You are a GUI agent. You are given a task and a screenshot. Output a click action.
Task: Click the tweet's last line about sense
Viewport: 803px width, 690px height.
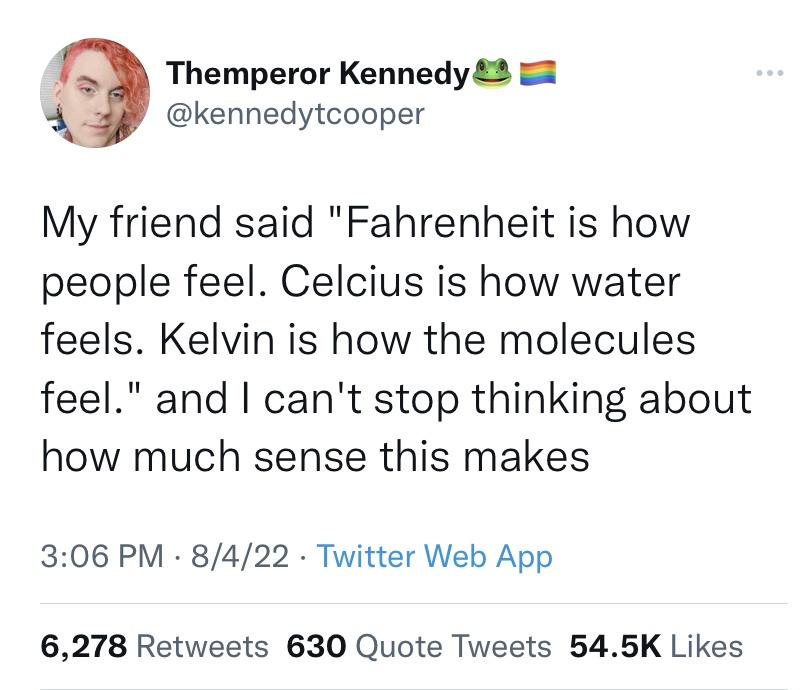[316, 457]
